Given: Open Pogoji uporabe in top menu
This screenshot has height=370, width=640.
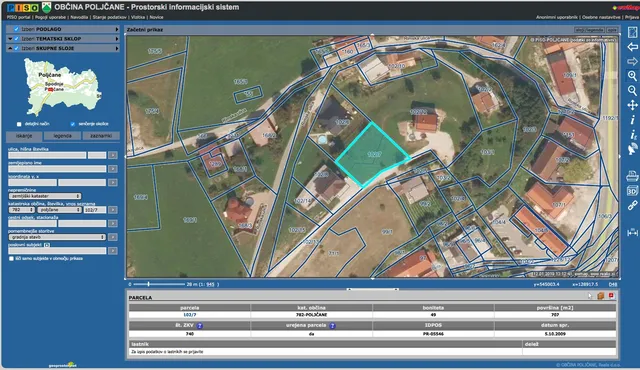Looking at the screenshot, I should (51, 17).
